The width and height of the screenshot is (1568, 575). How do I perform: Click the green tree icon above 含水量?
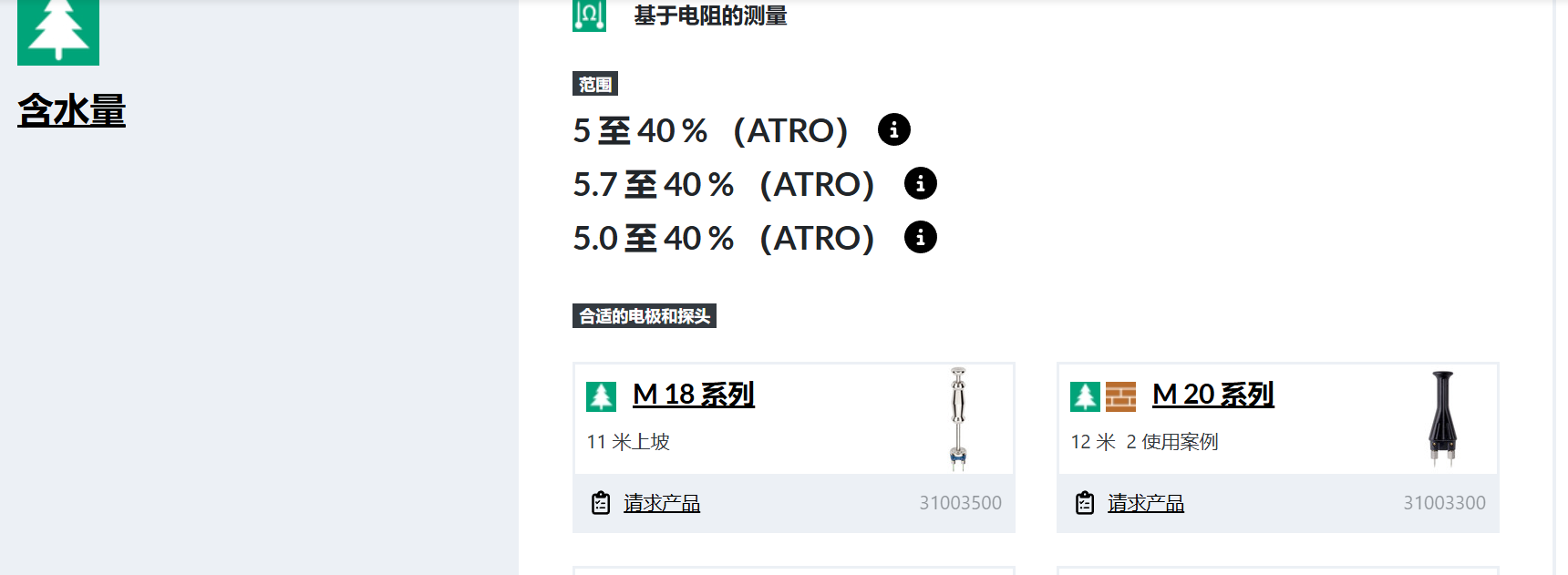pyautogui.click(x=58, y=32)
